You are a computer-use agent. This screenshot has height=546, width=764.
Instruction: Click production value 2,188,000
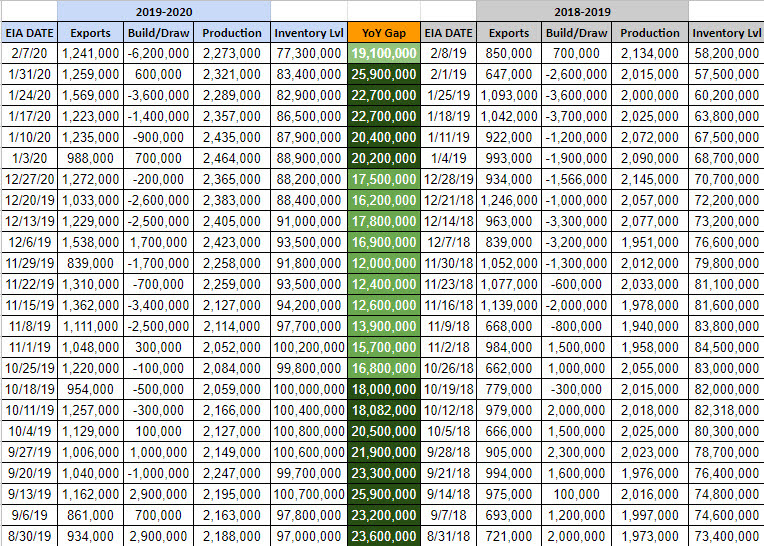[x=232, y=536]
